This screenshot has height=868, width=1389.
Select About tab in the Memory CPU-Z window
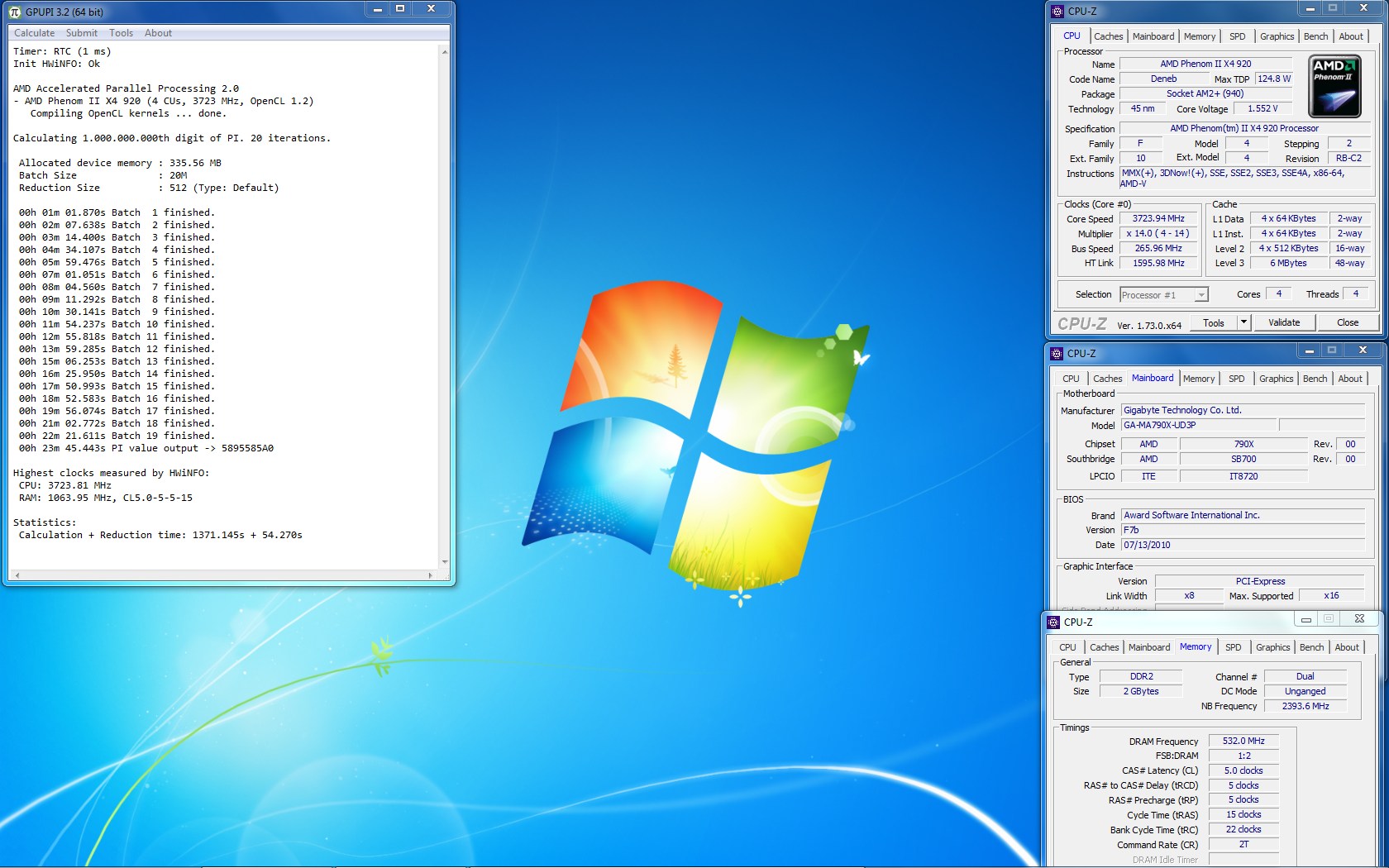[1347, 647]
